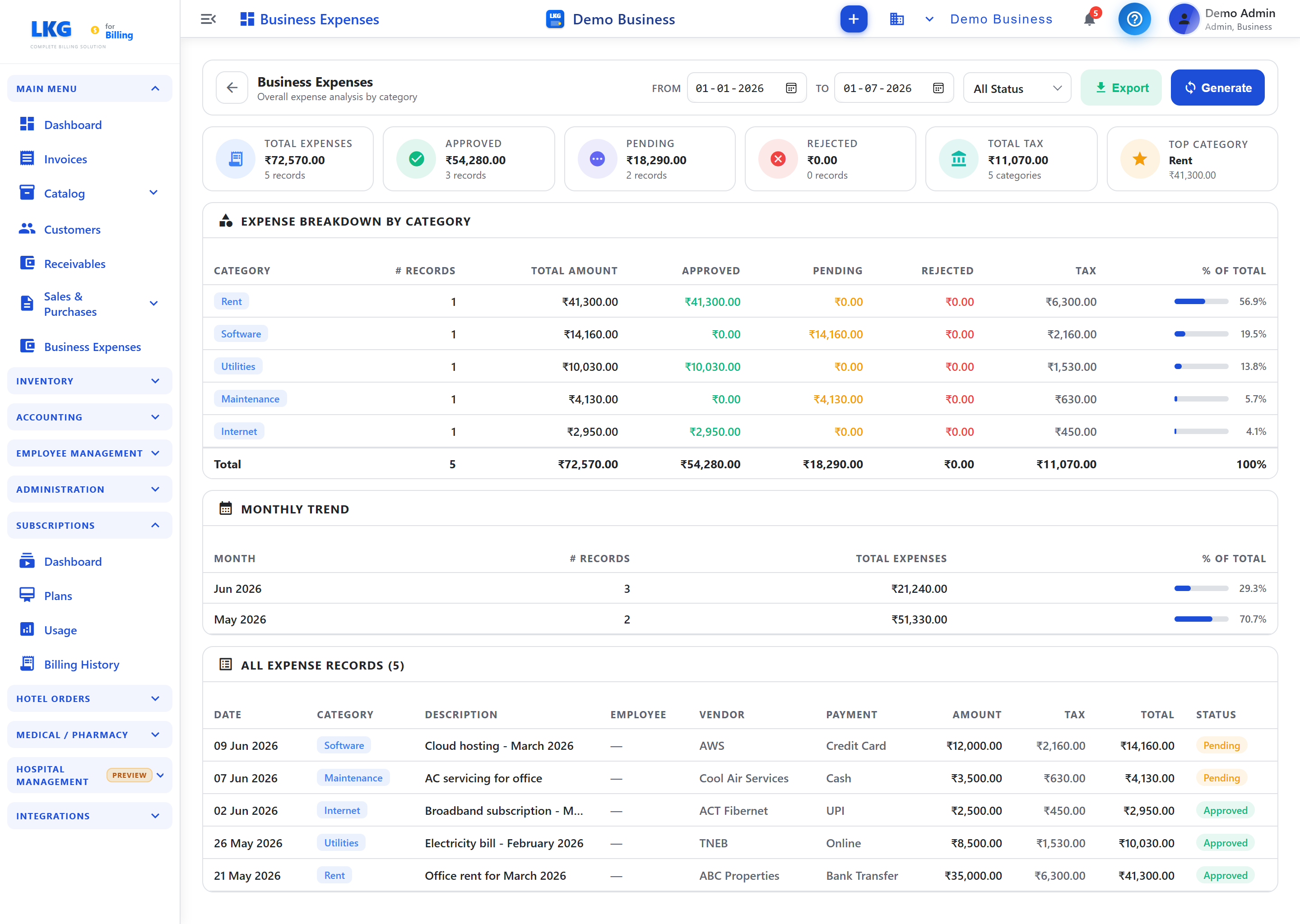The width and height of the screenshot is (1300, 924).
Task: Click the Top Category star icon
Action: pyautogui.click(x=1139, y=159)
